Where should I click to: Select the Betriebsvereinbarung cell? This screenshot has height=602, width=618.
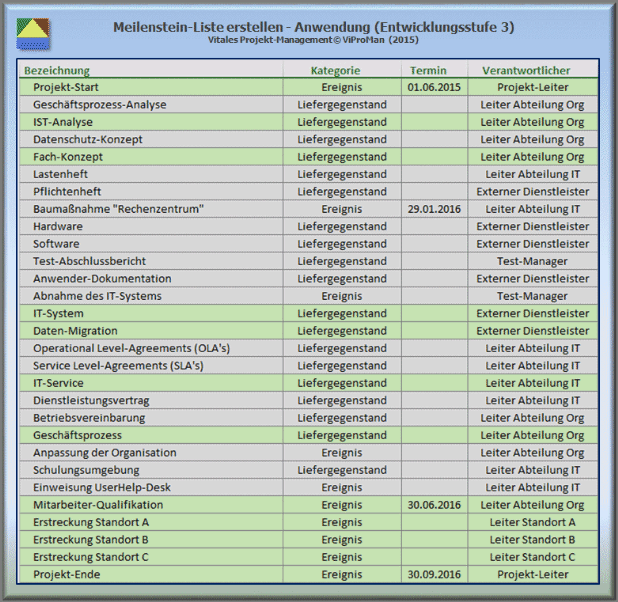pos(151,417)
